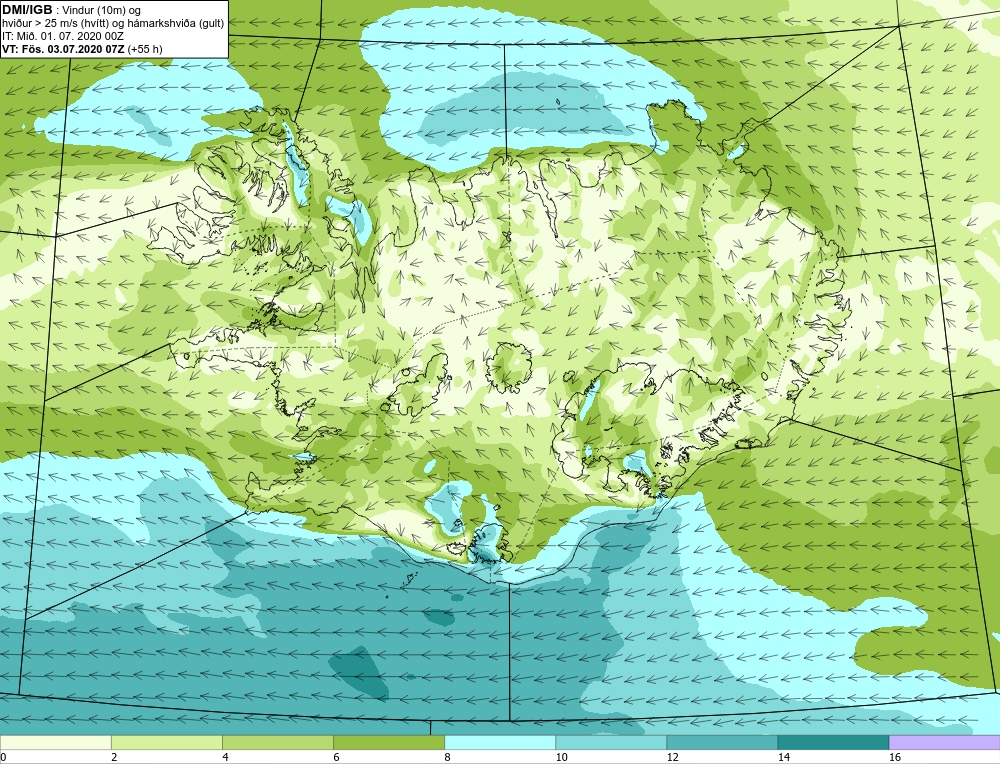1000x764 pixels.
Task: Click the 2–4 m/s light green legend swatch
Action: click(x=167, y=743)
